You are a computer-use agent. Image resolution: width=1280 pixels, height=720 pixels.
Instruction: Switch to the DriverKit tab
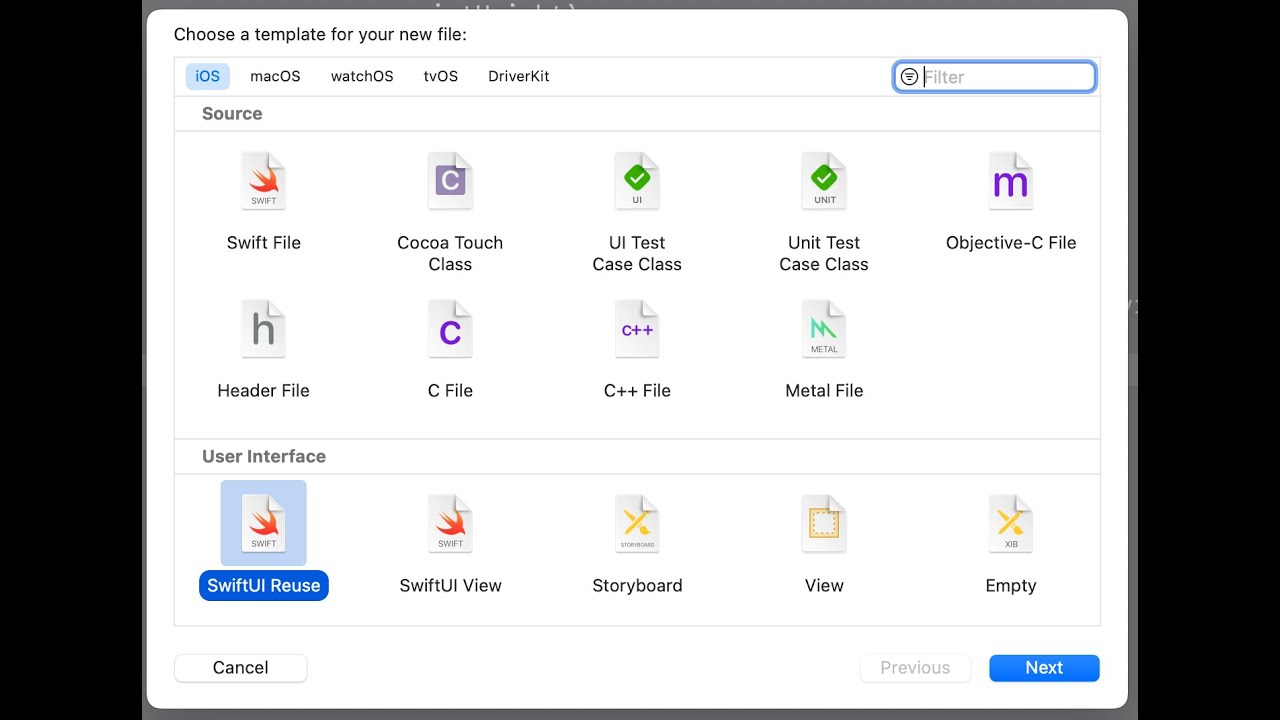[518, 76]
